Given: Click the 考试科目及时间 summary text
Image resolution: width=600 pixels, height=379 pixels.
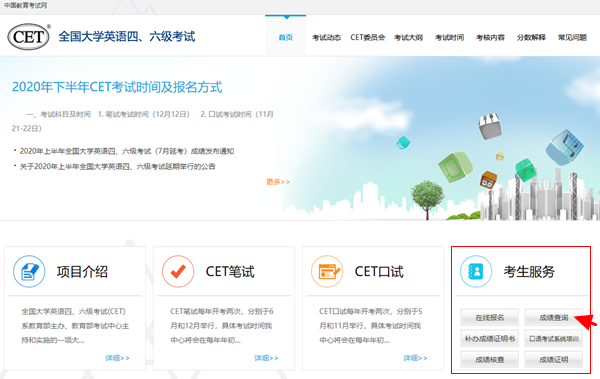Looking at the screenshot, I should point(142,121).
